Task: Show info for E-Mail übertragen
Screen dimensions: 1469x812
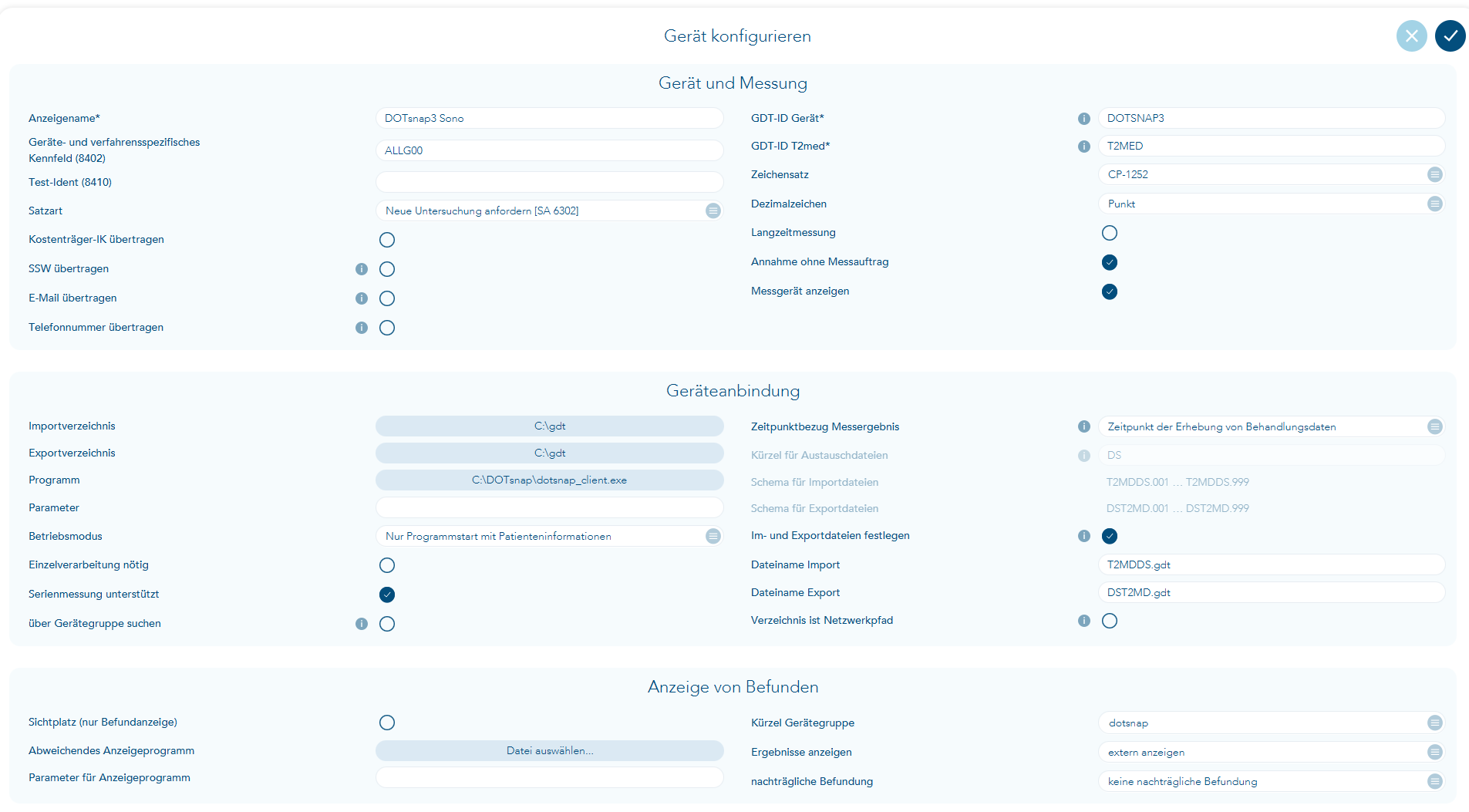Action: click(361, 298)
